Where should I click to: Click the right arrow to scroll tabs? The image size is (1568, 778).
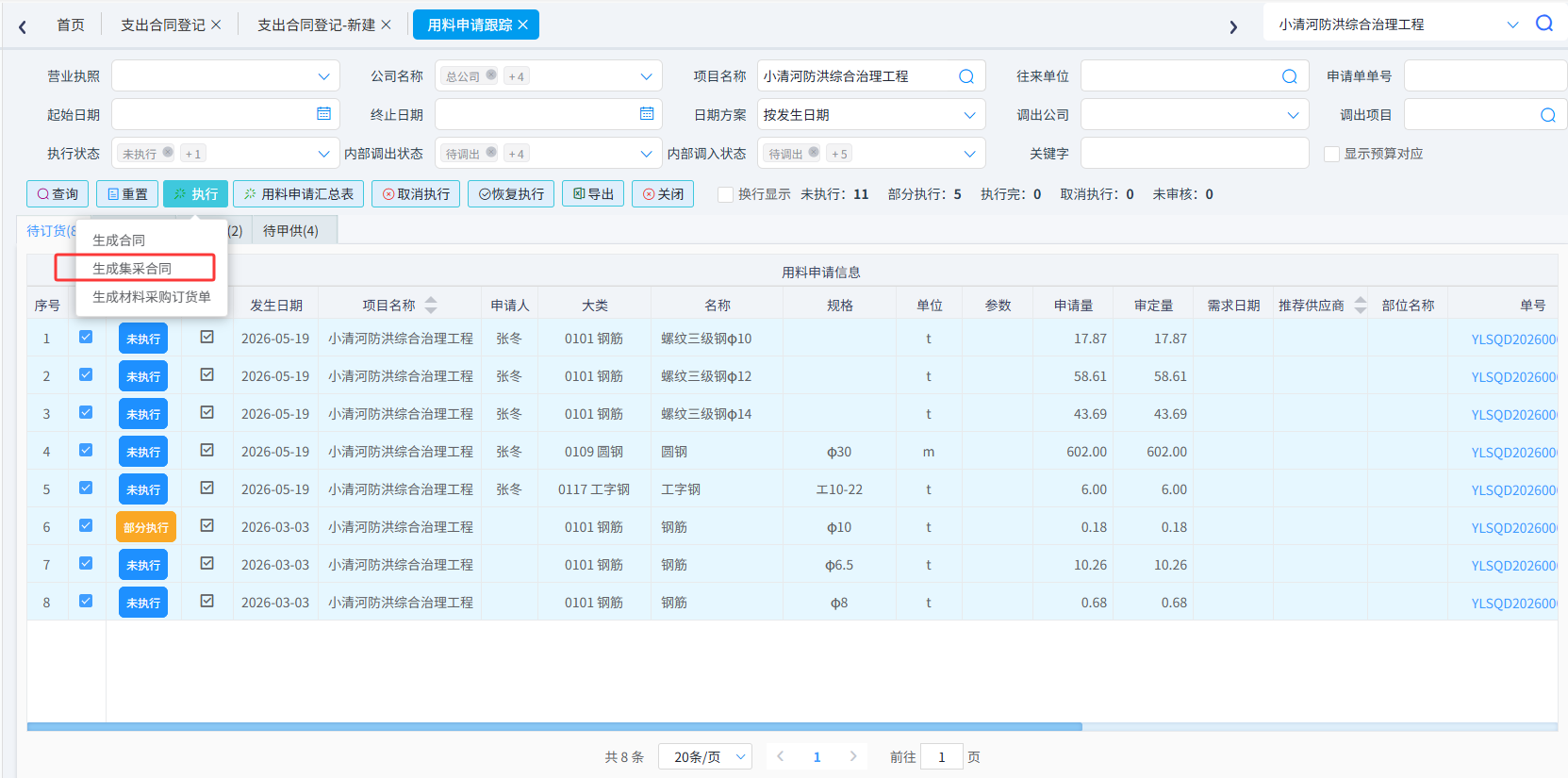pyautogui.click(x=1233, y=26)
